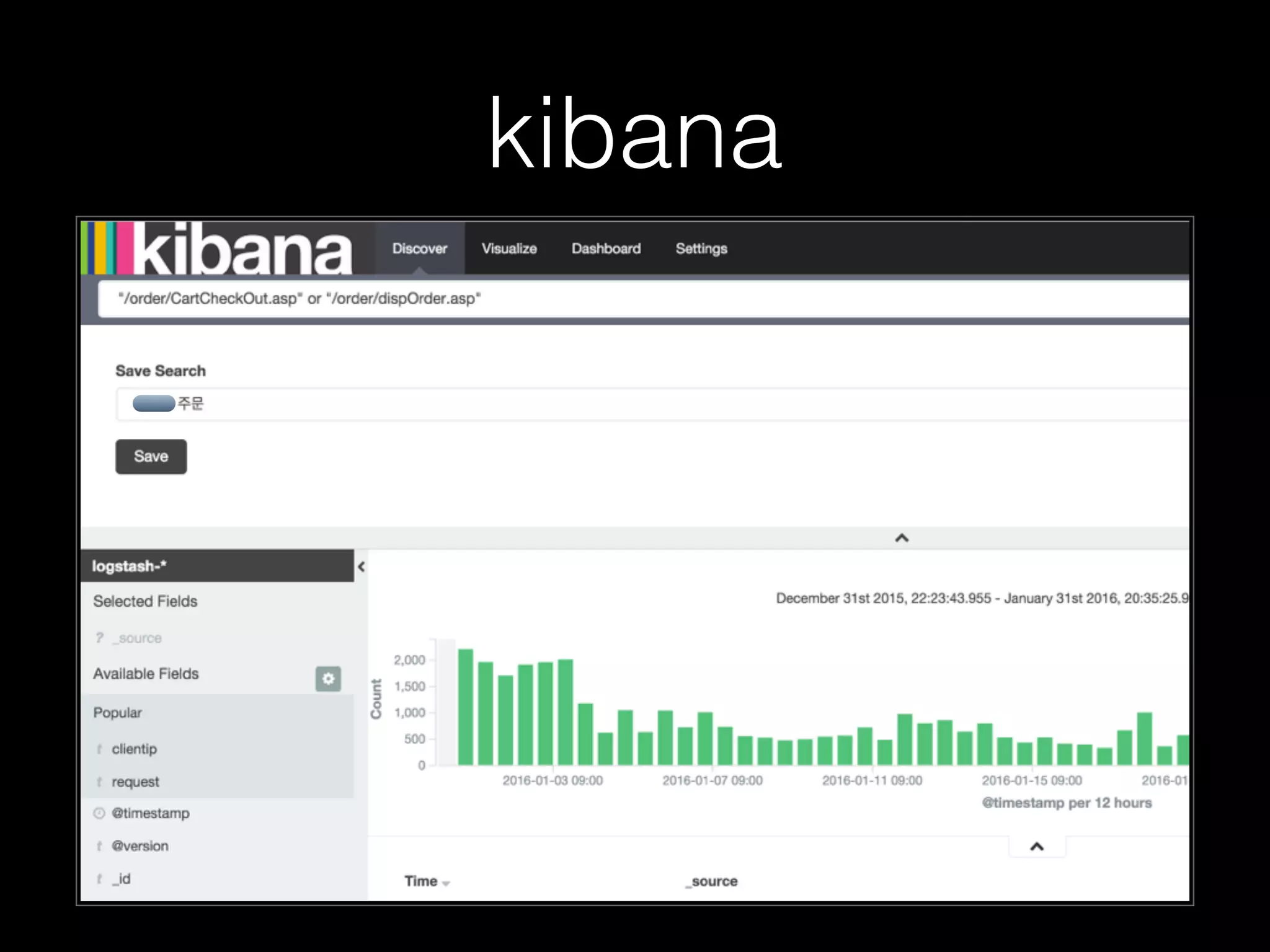Click the 2016-01-15 09:00 axis label
The width and height of the screenshot is (1270, 952).
pos(1032,780)
